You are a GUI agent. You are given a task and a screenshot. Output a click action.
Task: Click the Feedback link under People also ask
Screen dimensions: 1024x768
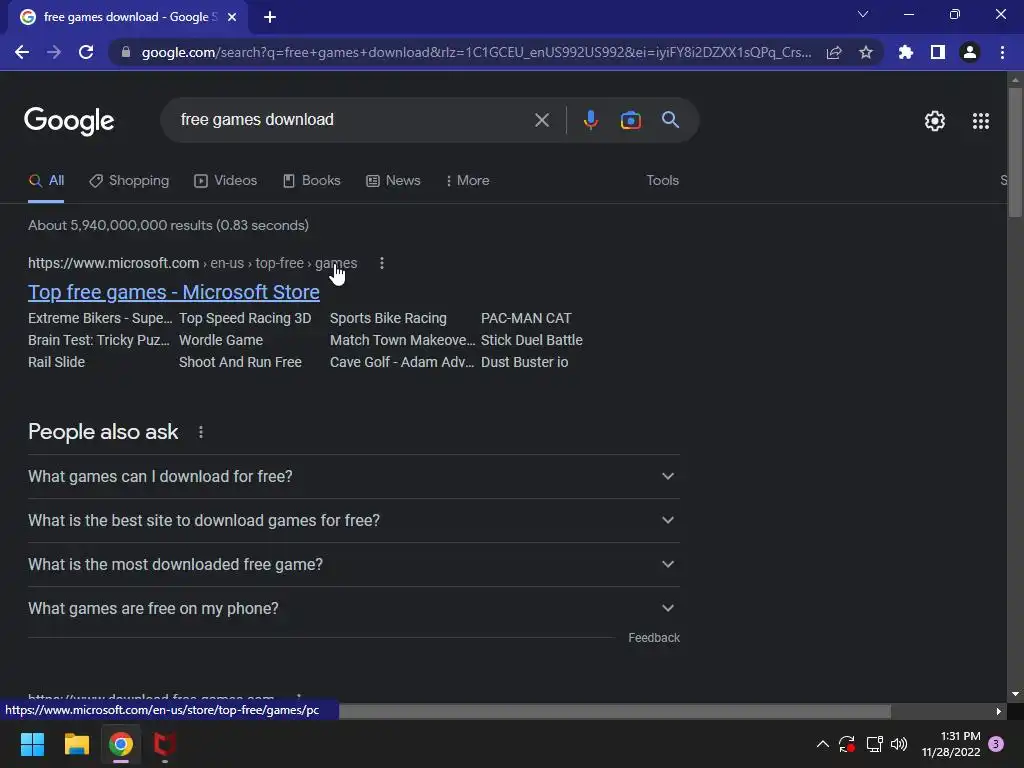pyautogui.click(x=654, y=638)
